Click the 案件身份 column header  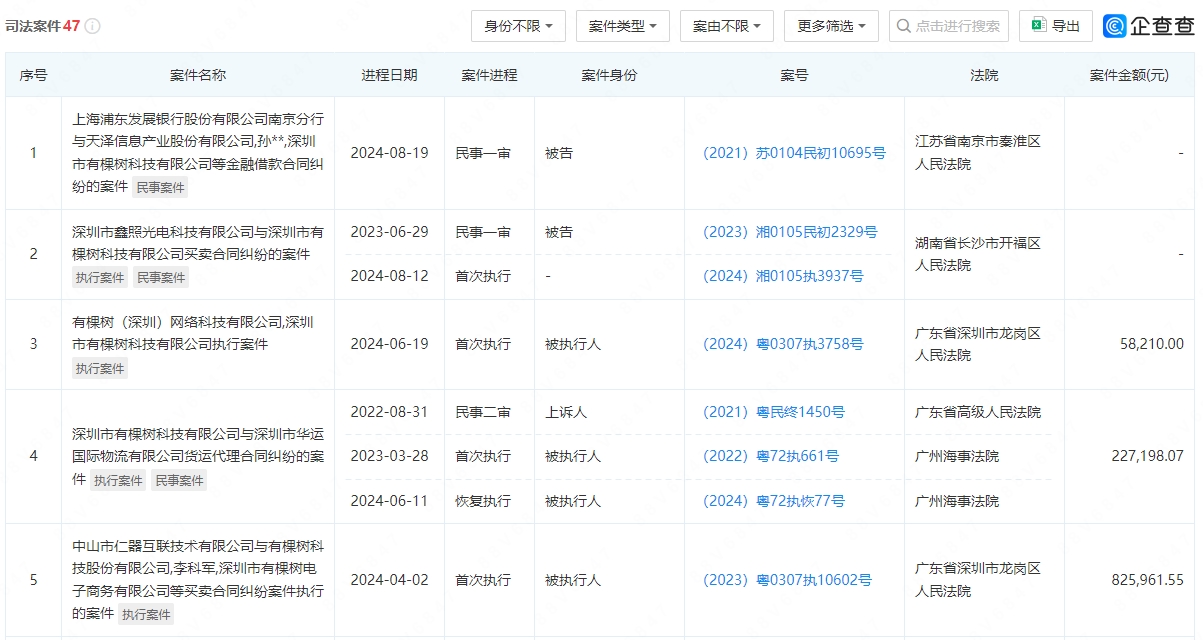(x=609, y=75)
